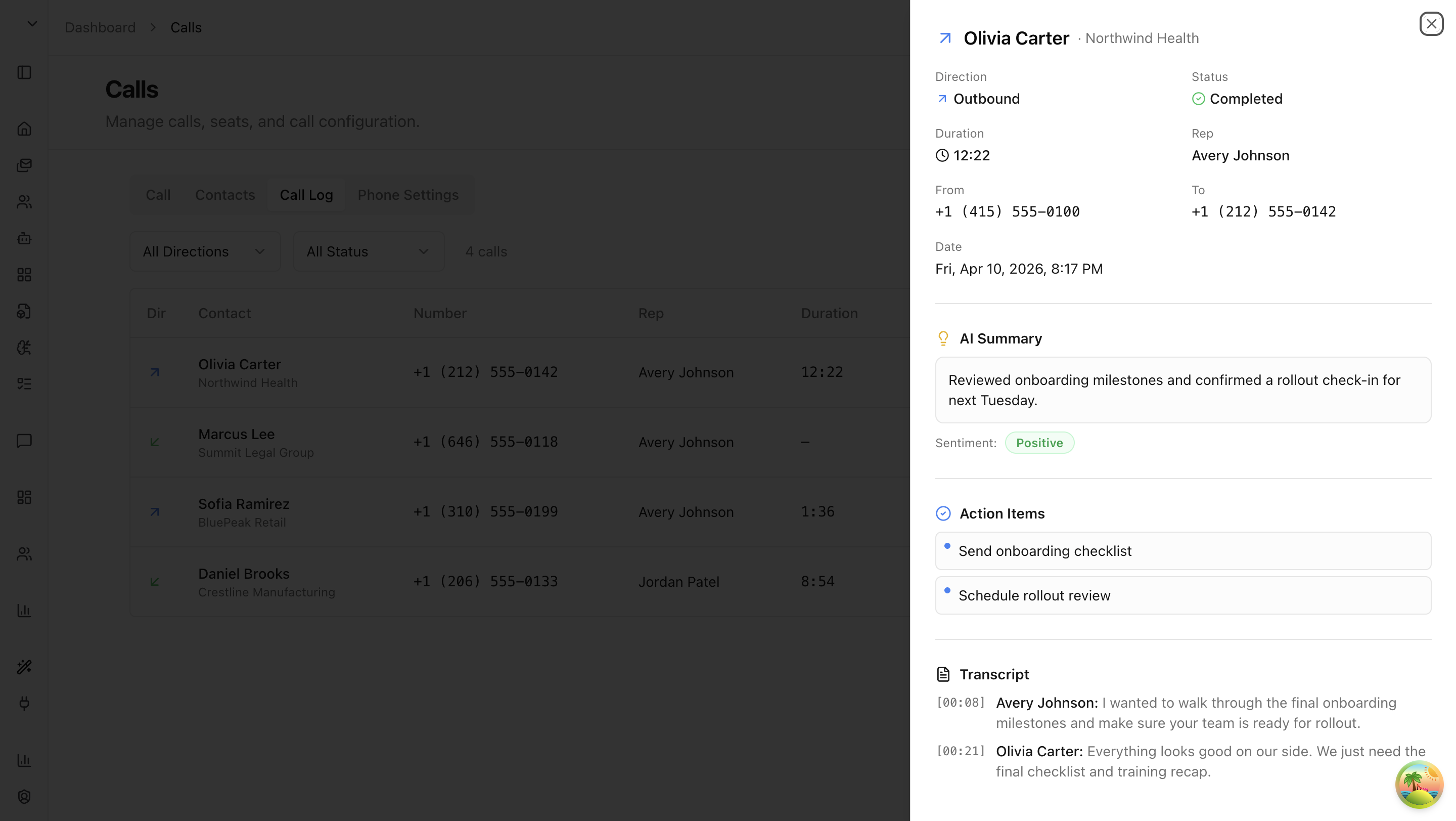Click number +1 (310) 555-0199
1456x821 pixels.
click(x=485, y=512)
